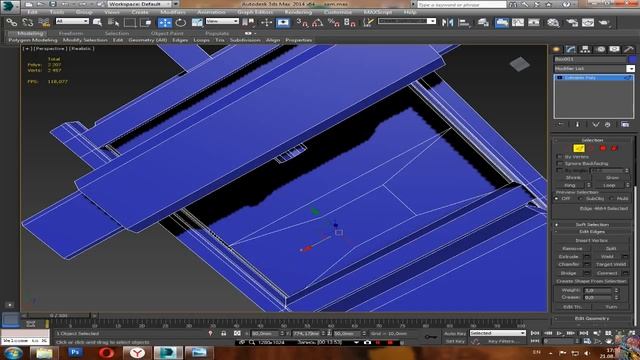
Task: Open the Selected key filter dropdown
Action: [x=498, y=333]
